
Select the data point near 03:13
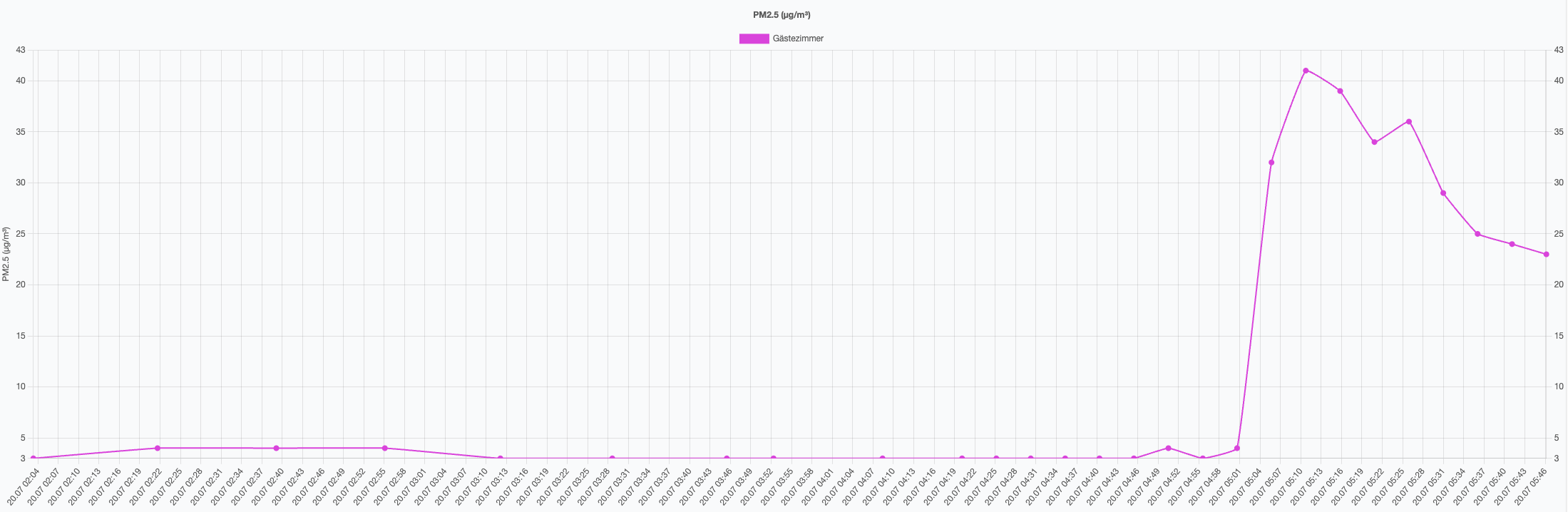500,459
